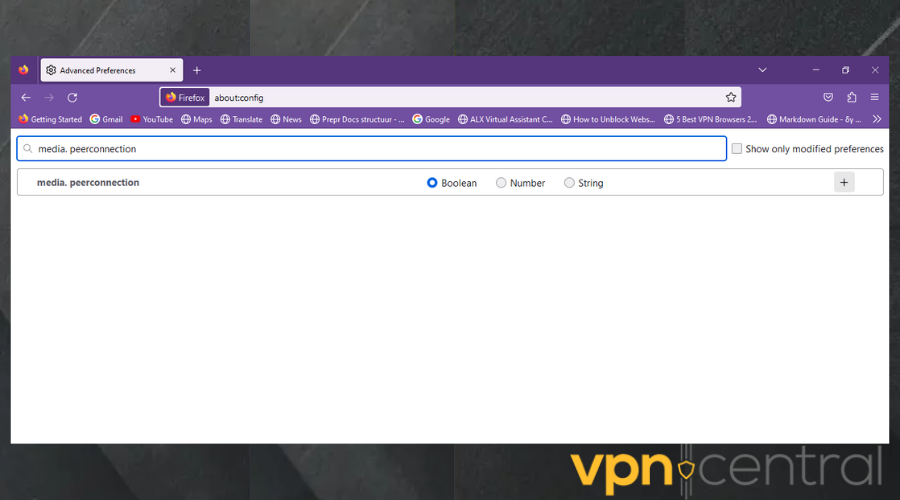Close the Advanced Preferences tab

(172, 70)
